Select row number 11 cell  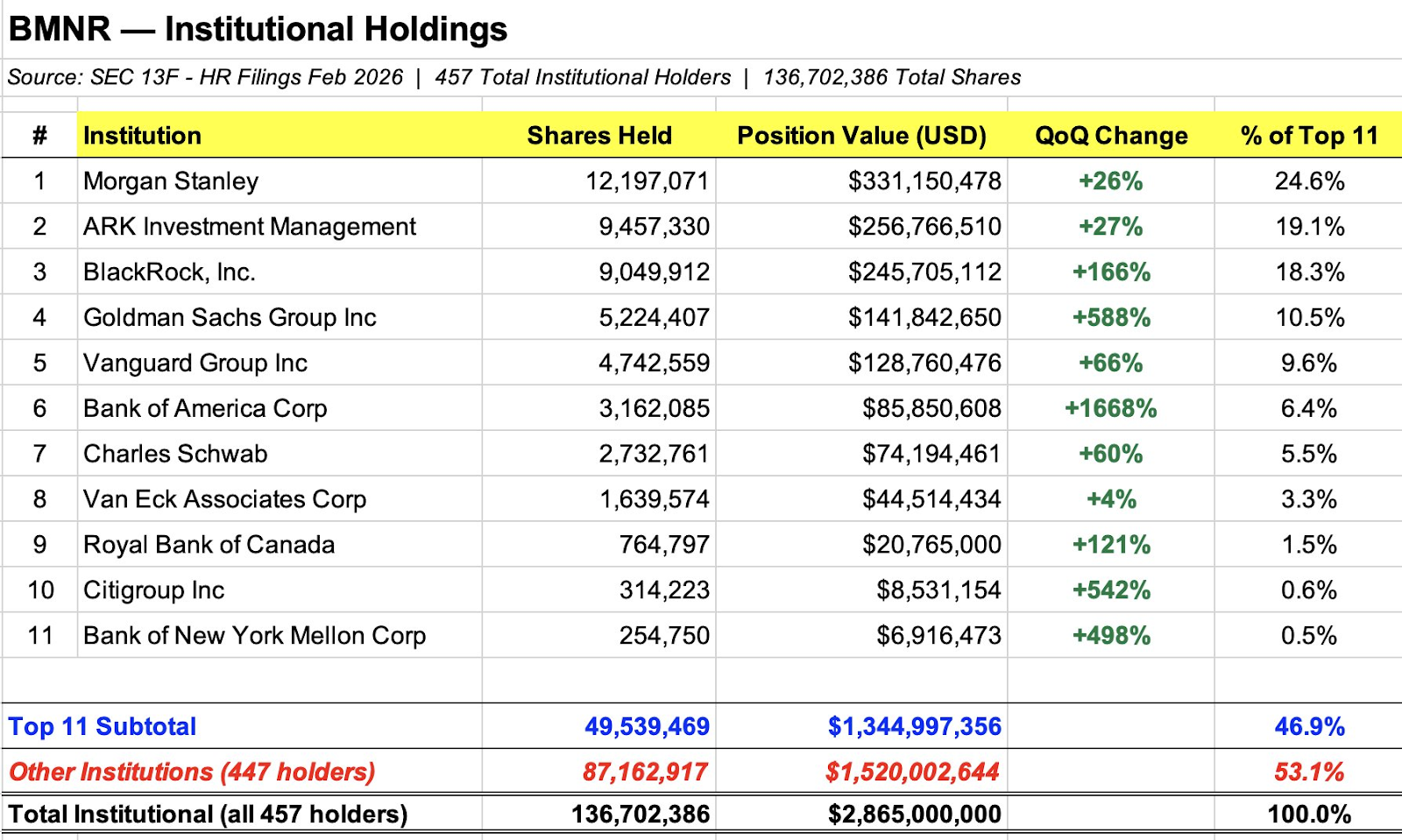[40, 636]
